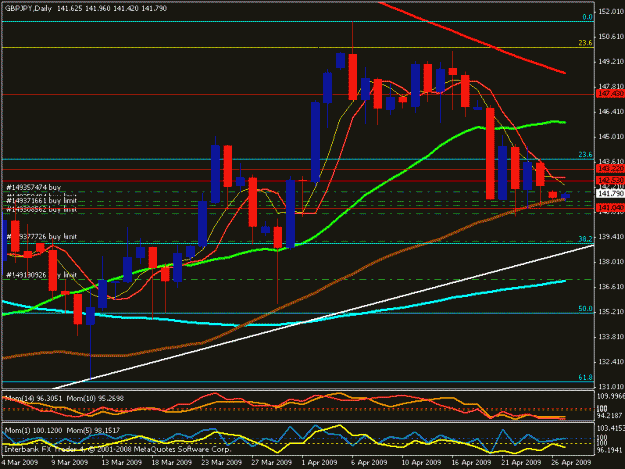This screenshot has height=469, width=625.
Task: Click the 136.610 price scale value
Action: coord(611,287)
